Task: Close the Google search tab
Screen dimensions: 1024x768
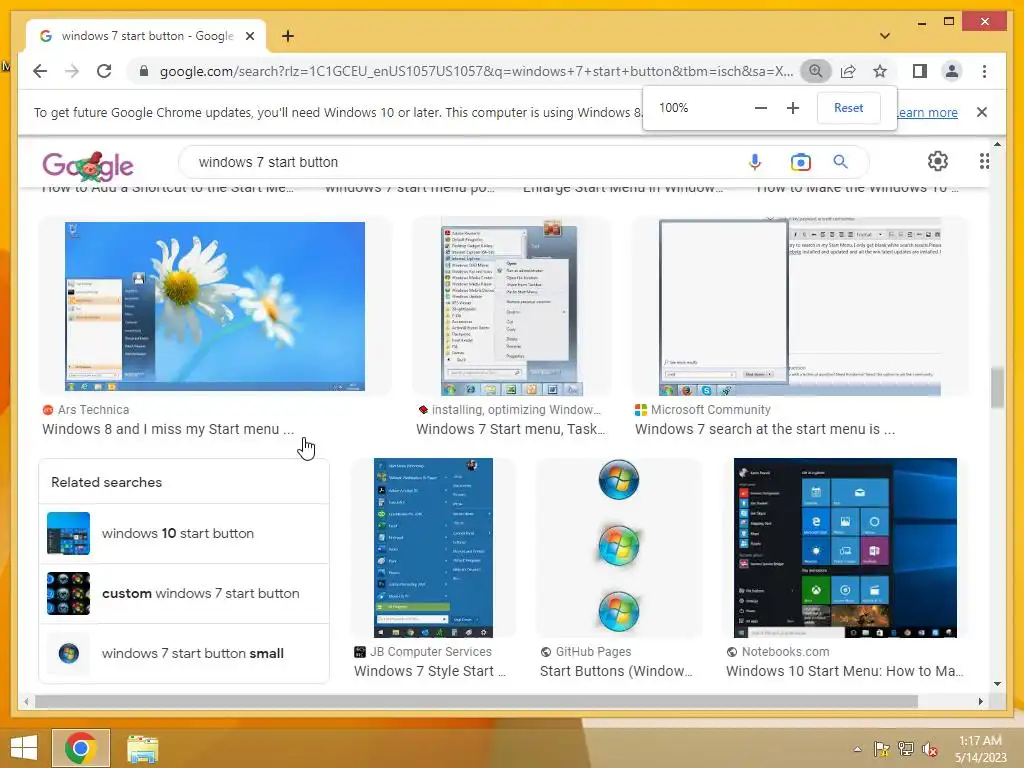Action: 249,36
